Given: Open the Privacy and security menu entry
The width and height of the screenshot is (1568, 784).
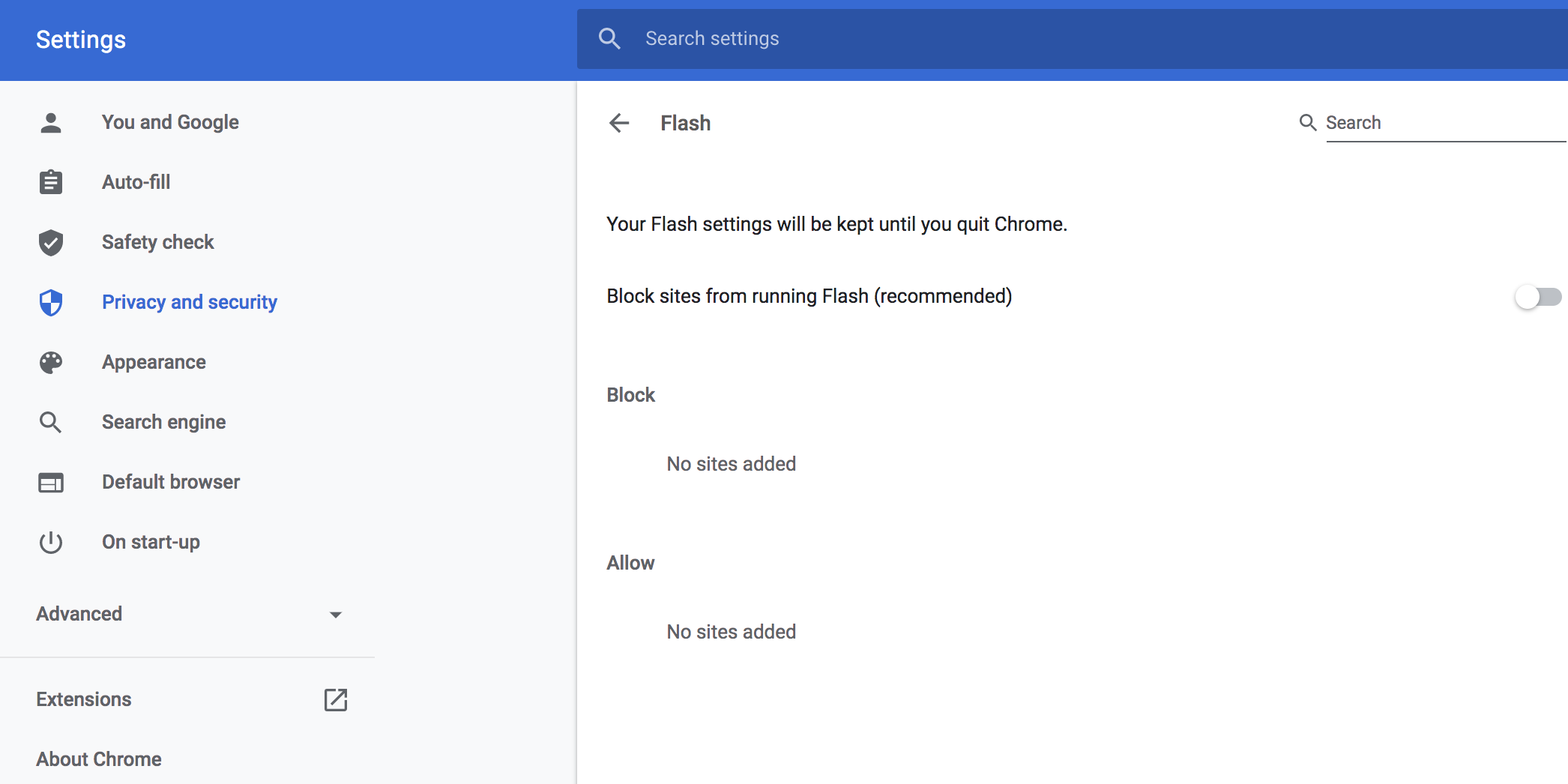Looking at the screenshot, I should (x=189, y=302).
